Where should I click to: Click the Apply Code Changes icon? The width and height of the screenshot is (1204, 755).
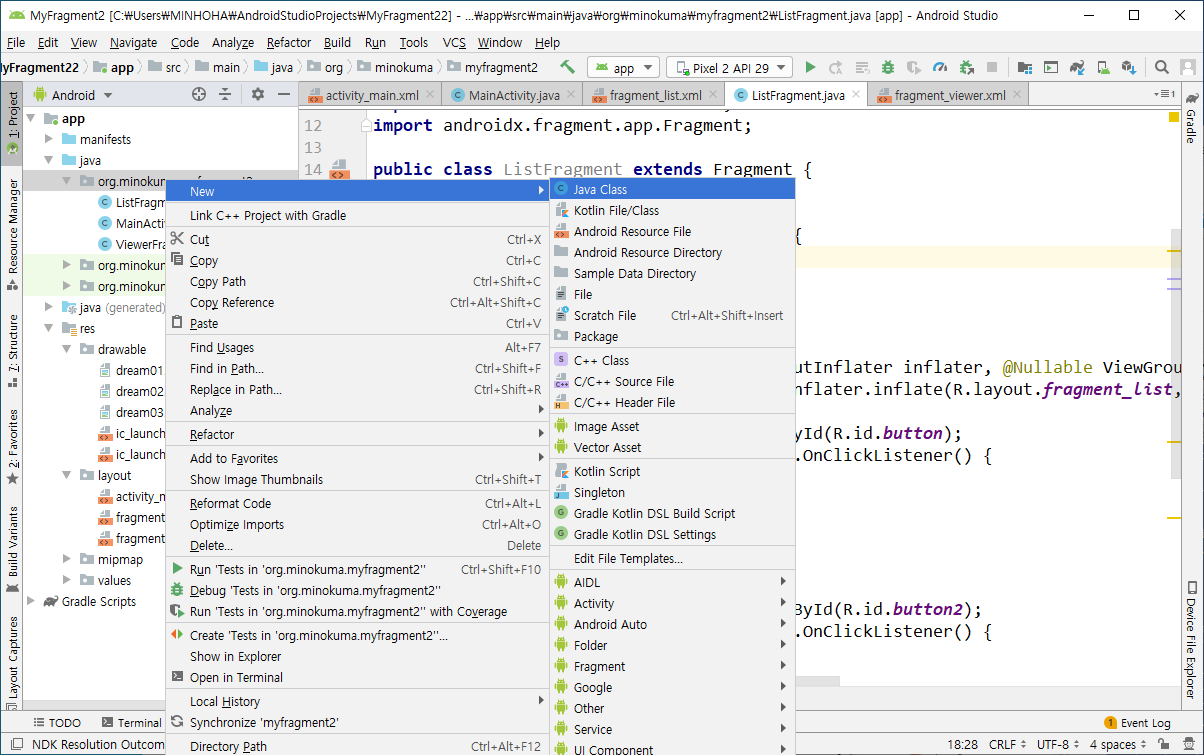pos(862,67)
